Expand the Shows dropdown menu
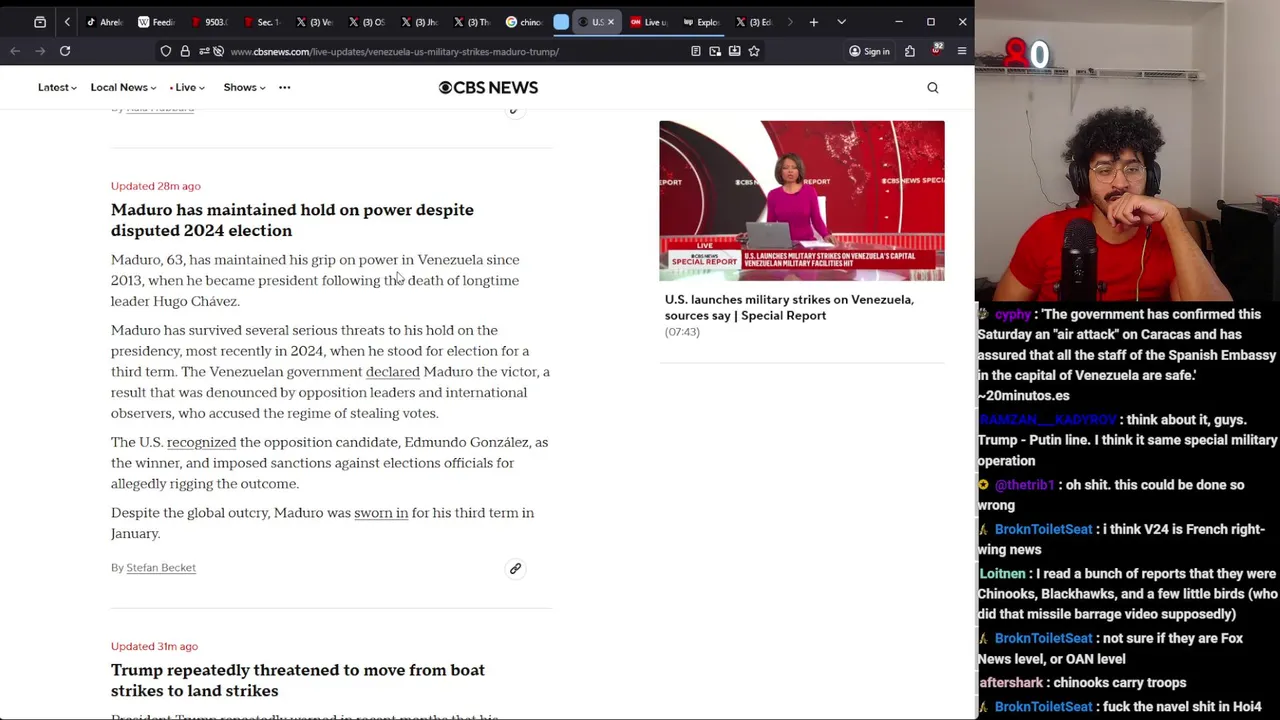This screenshot has height=720, width=1280. 244,87
